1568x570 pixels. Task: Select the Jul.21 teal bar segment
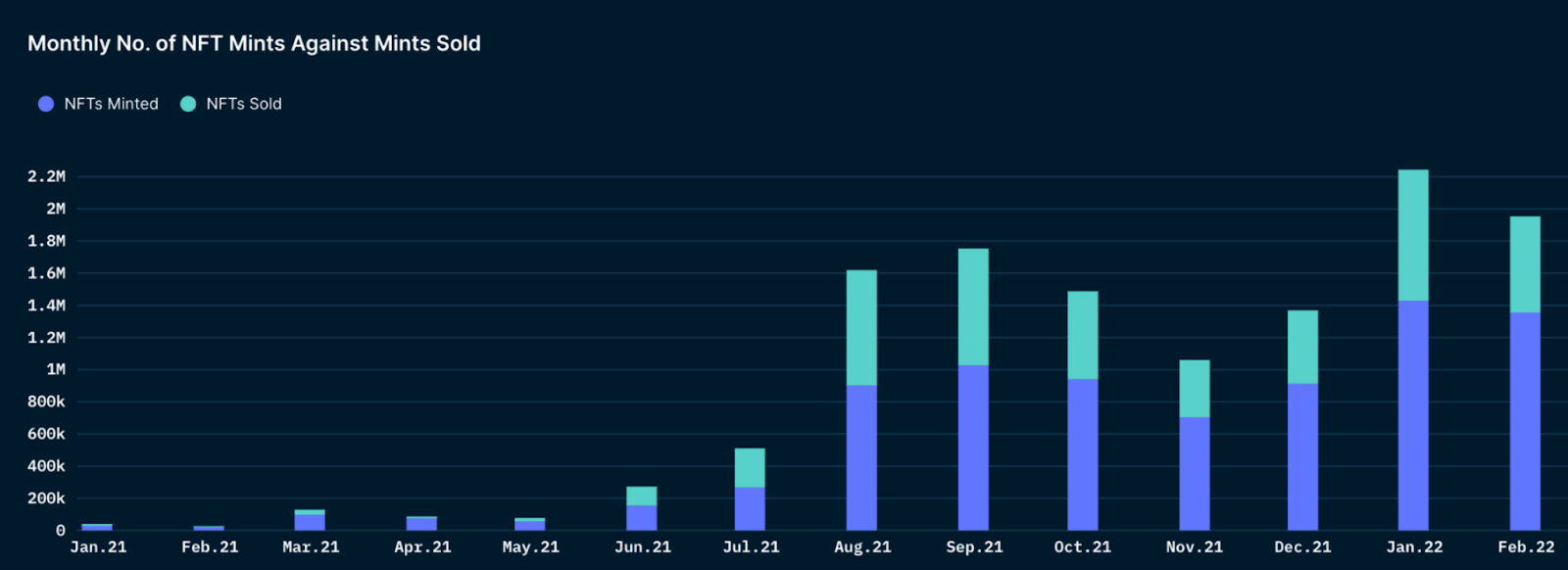[750, 468]
